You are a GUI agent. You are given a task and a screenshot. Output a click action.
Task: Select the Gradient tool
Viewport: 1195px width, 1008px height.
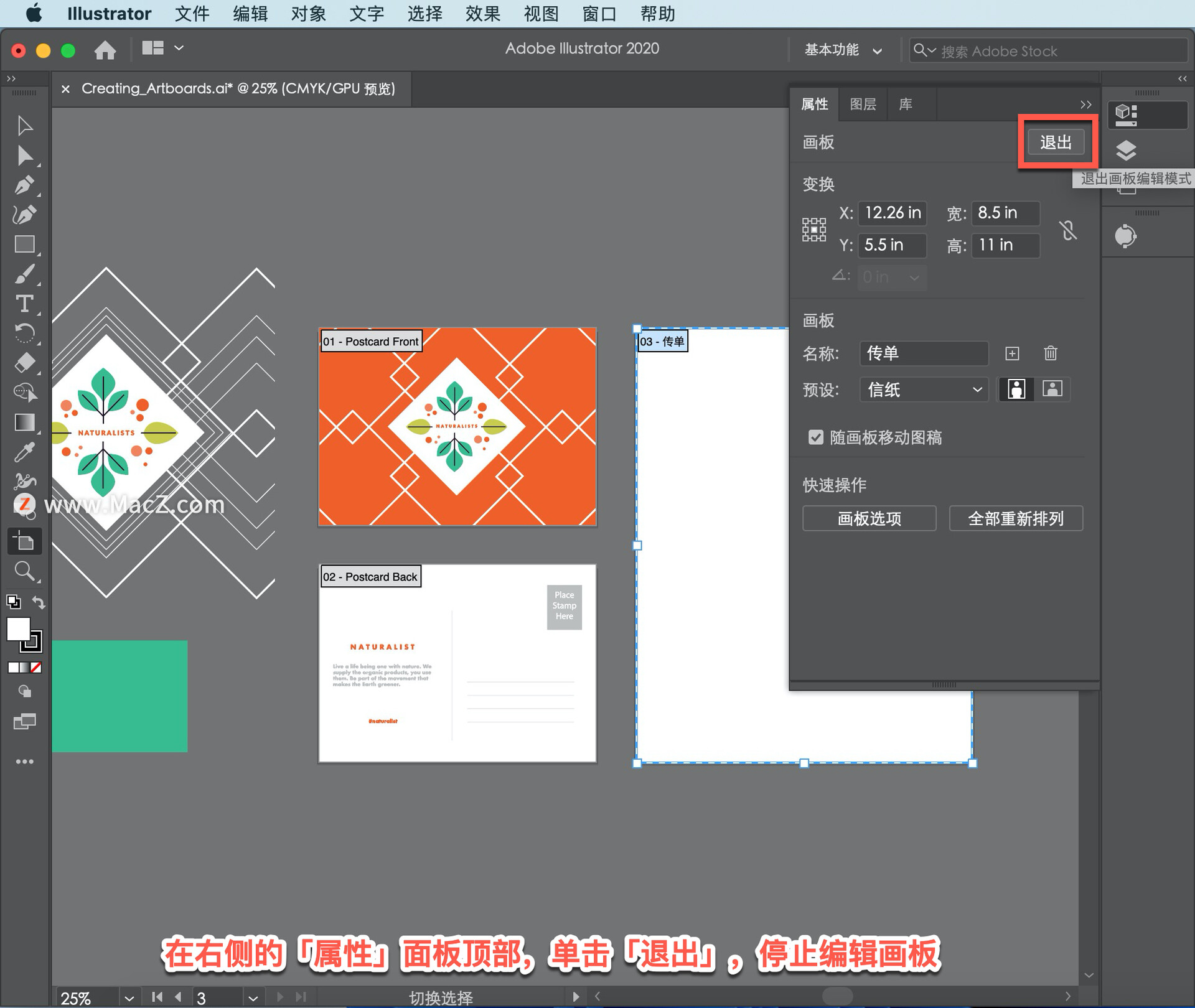tap(25, 422)
